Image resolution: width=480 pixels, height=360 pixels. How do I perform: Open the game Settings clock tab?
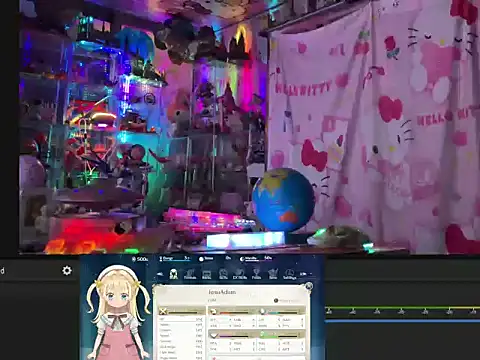click(289, 274)
